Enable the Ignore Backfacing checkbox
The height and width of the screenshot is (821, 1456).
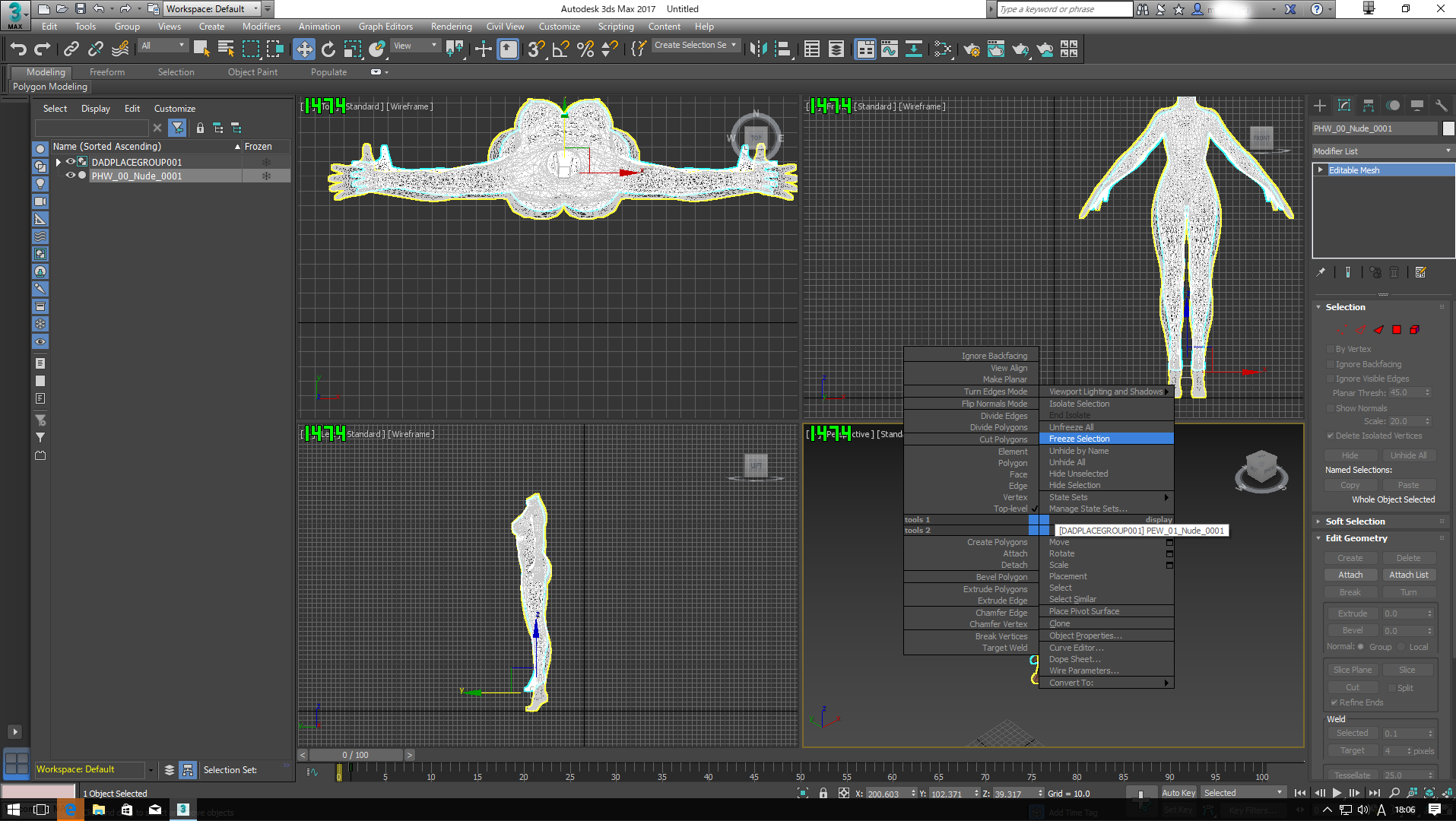[1331, 364]
